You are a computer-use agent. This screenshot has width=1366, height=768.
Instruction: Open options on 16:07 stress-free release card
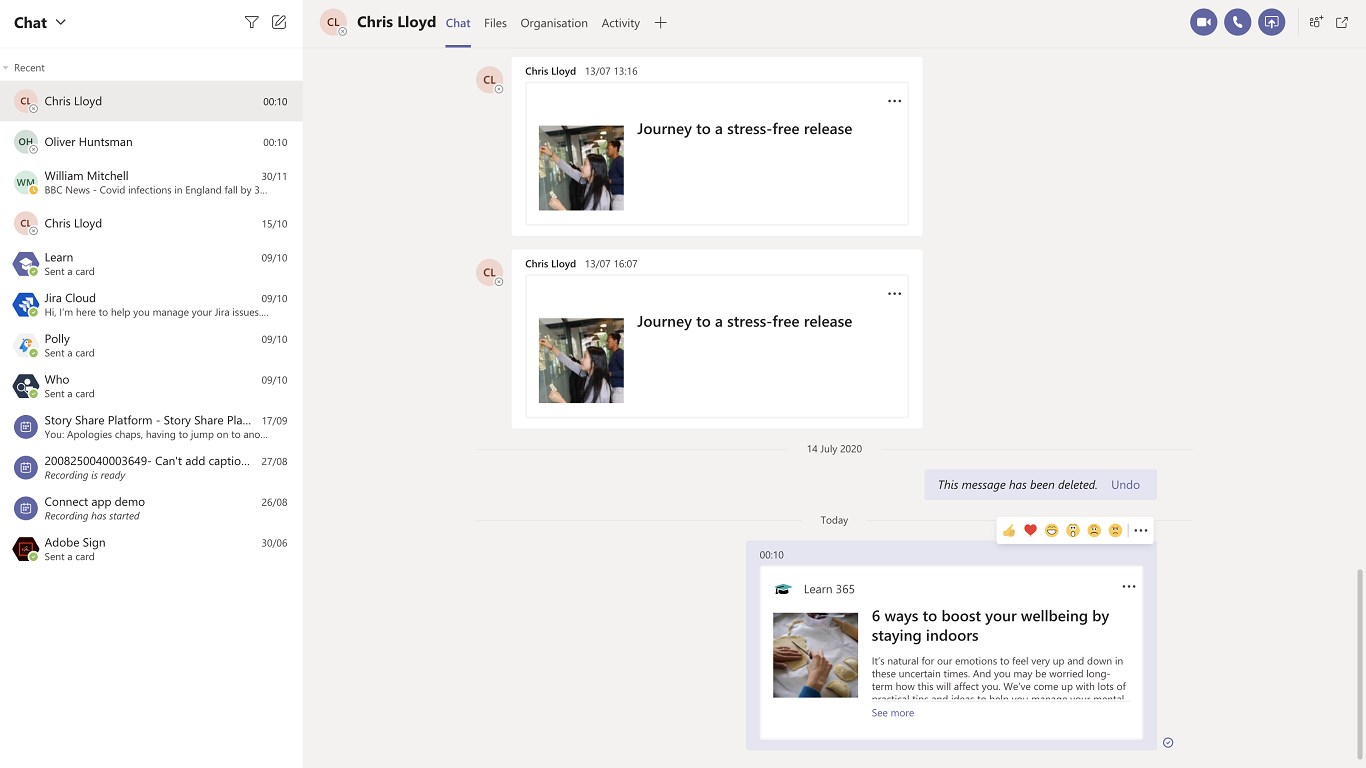click(894, 294)
